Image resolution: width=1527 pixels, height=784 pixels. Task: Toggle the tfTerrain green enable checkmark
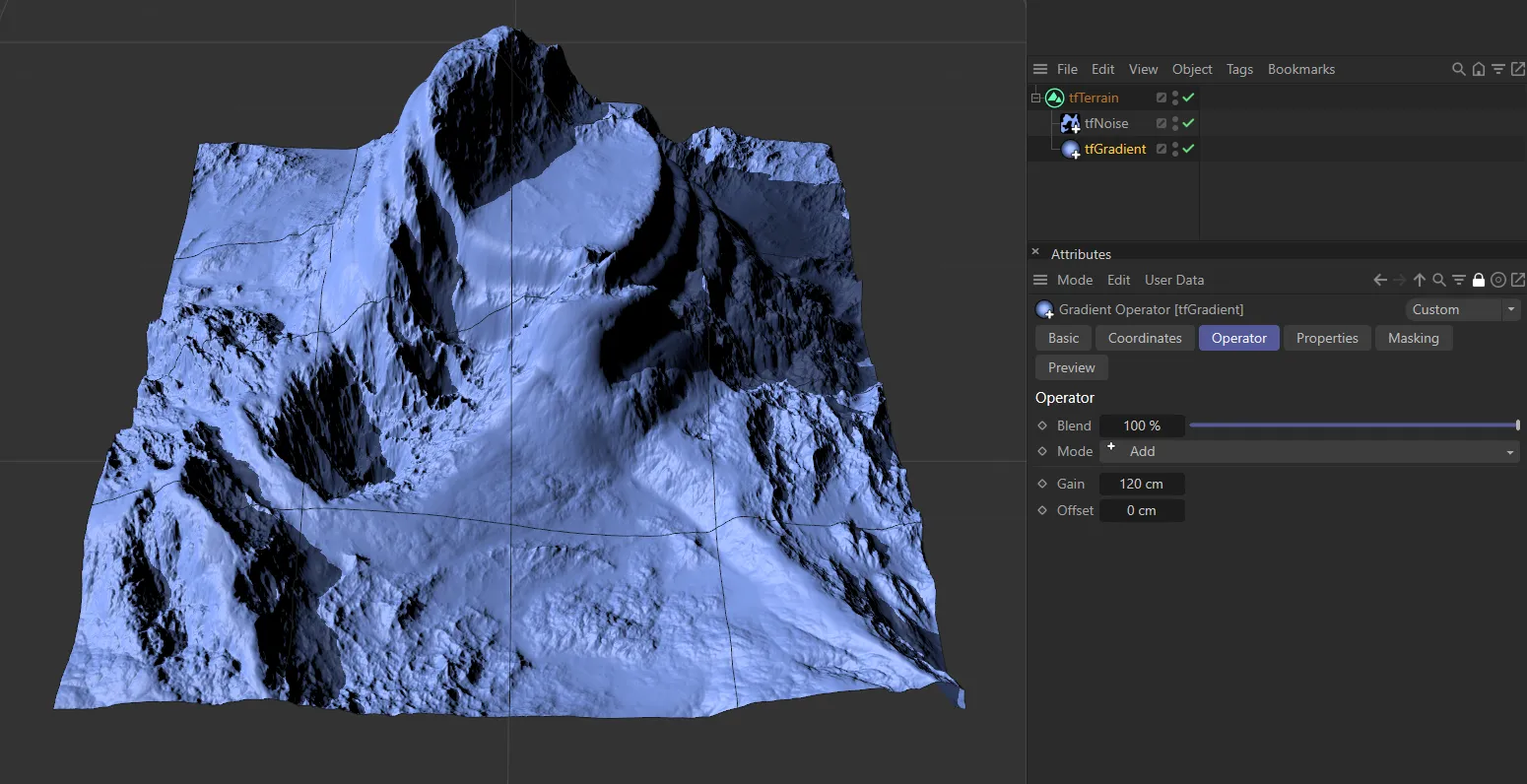[x=1188, y=98]
